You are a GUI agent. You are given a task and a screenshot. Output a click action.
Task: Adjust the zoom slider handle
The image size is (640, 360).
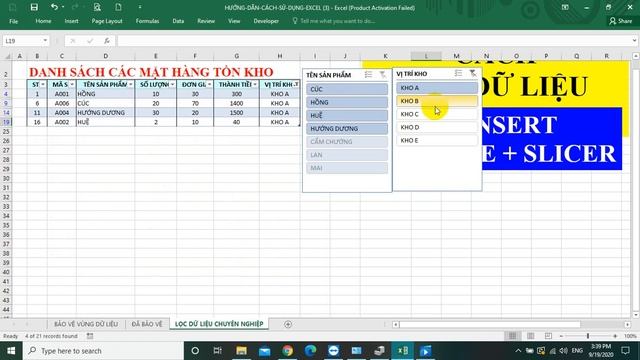coord(588,336)
